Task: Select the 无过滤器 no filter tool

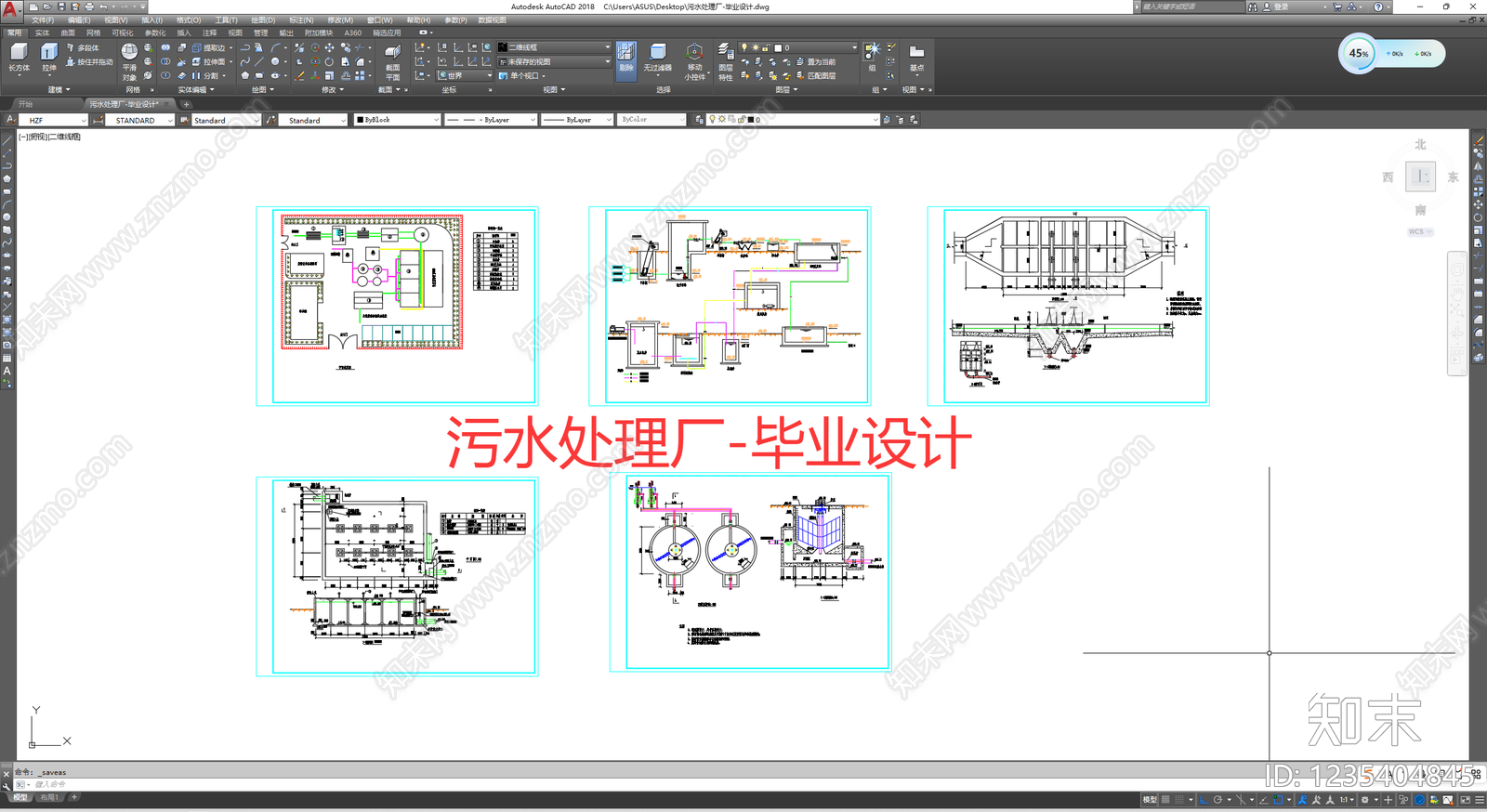Action: coord(657,58)
